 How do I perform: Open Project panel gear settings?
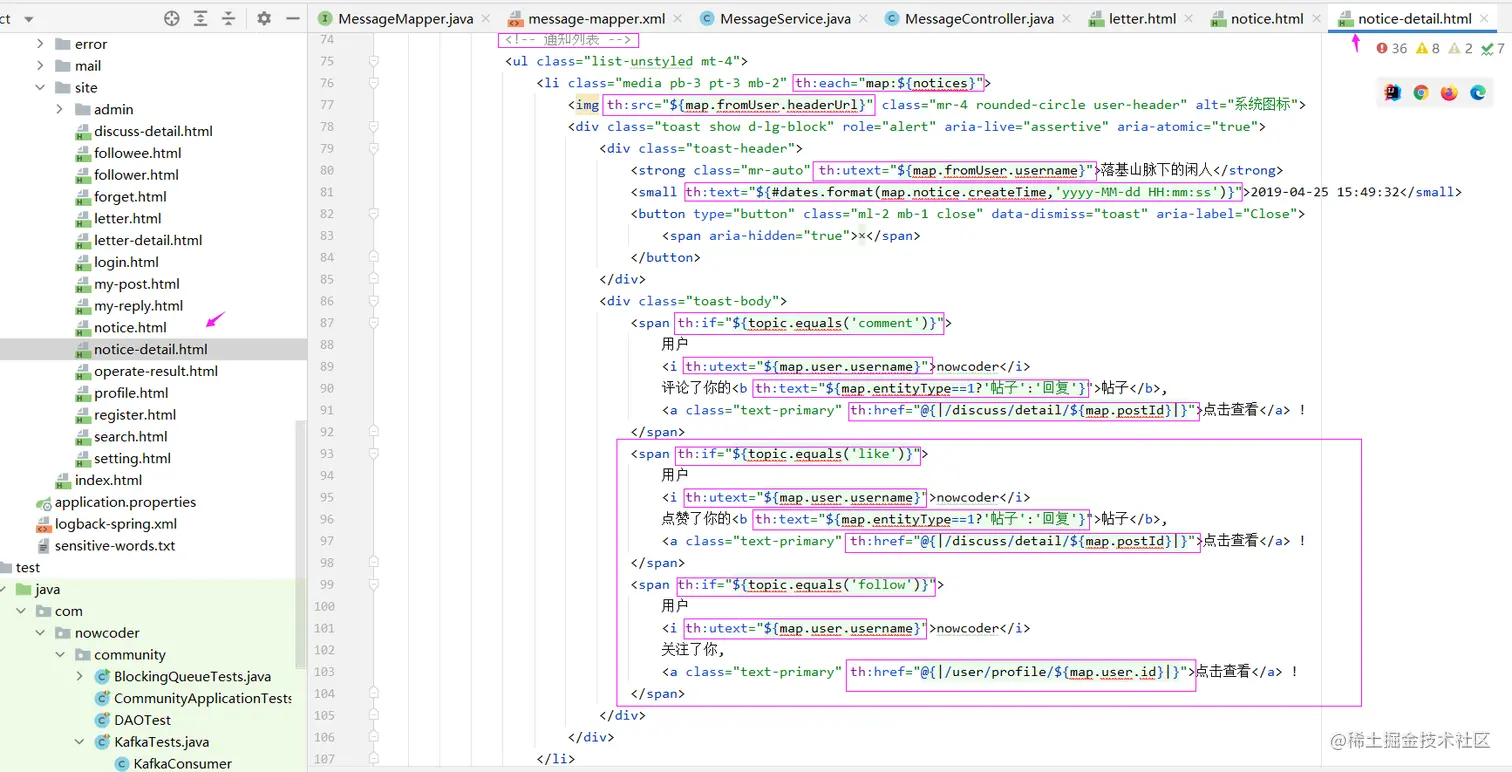pos(264,18)
